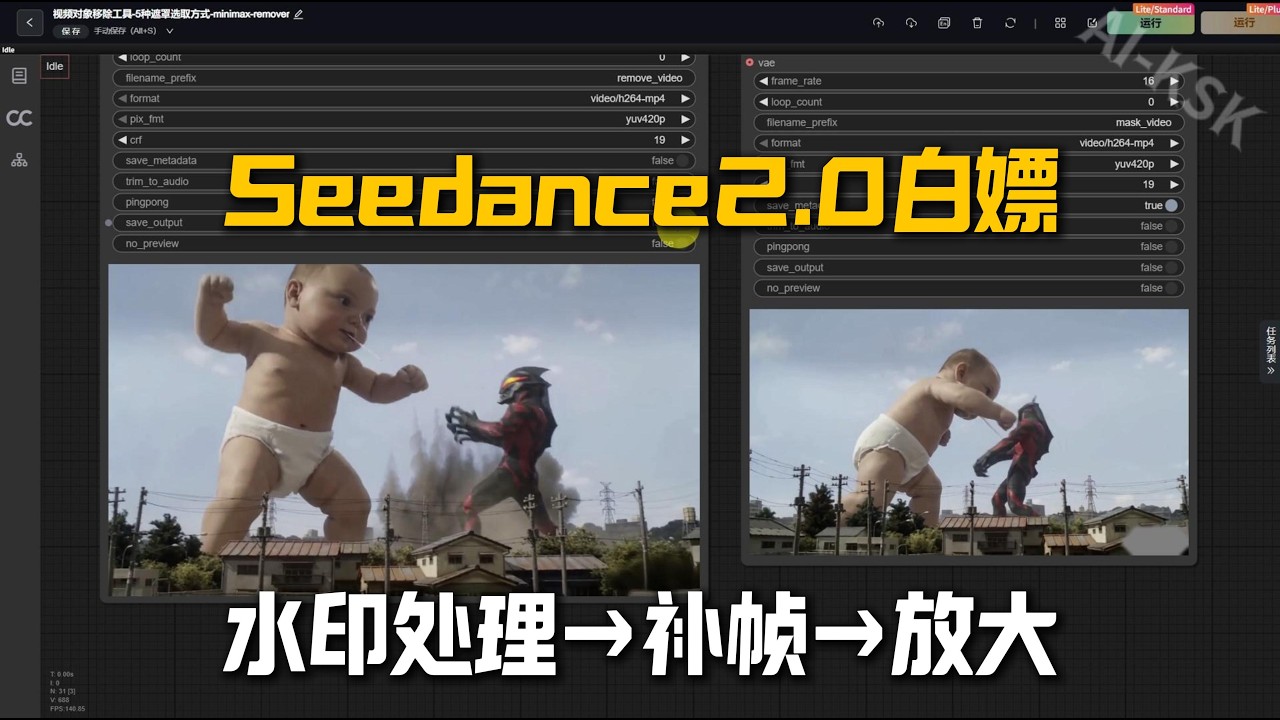Go back with the top-left arrow button
The height and width of the screenshot is (720, 1280).
[30, 21]
